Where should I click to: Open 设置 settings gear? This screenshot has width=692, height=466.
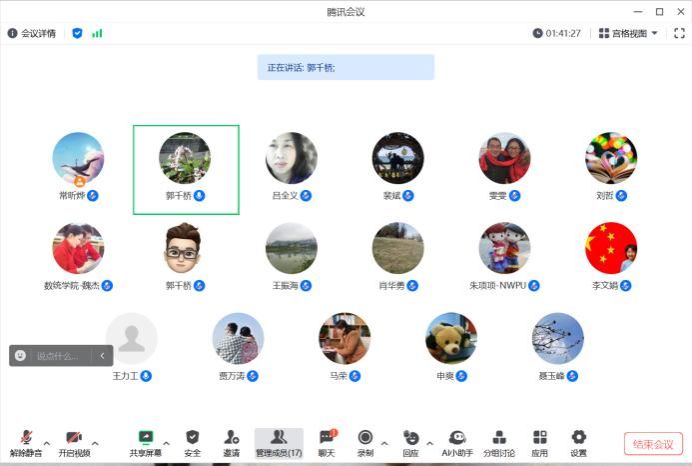[578, 441]
